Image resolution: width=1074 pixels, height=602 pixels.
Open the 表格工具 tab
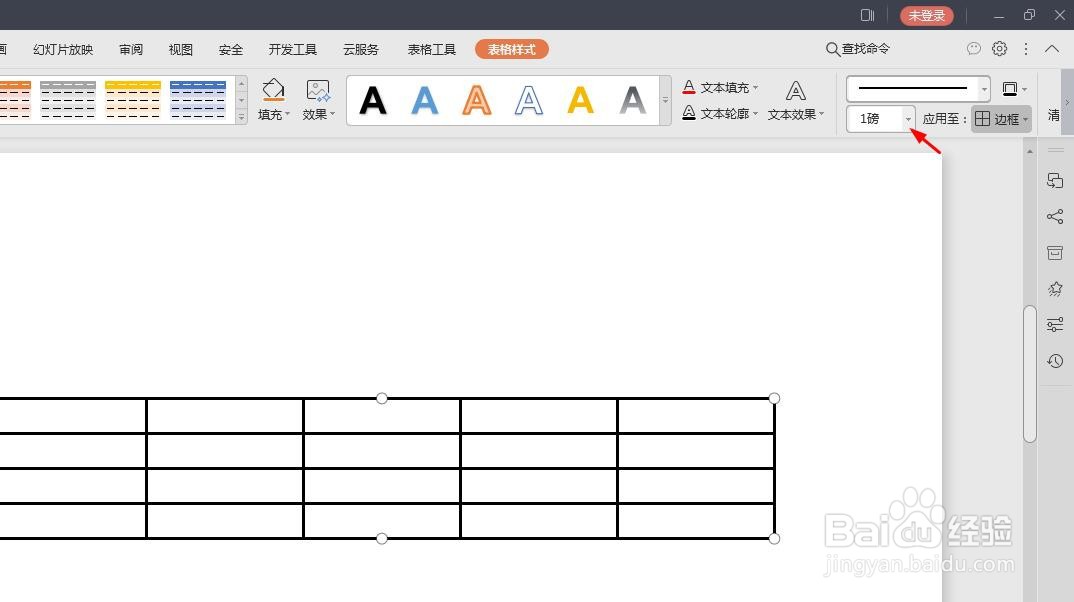click(x=432, y=49)
